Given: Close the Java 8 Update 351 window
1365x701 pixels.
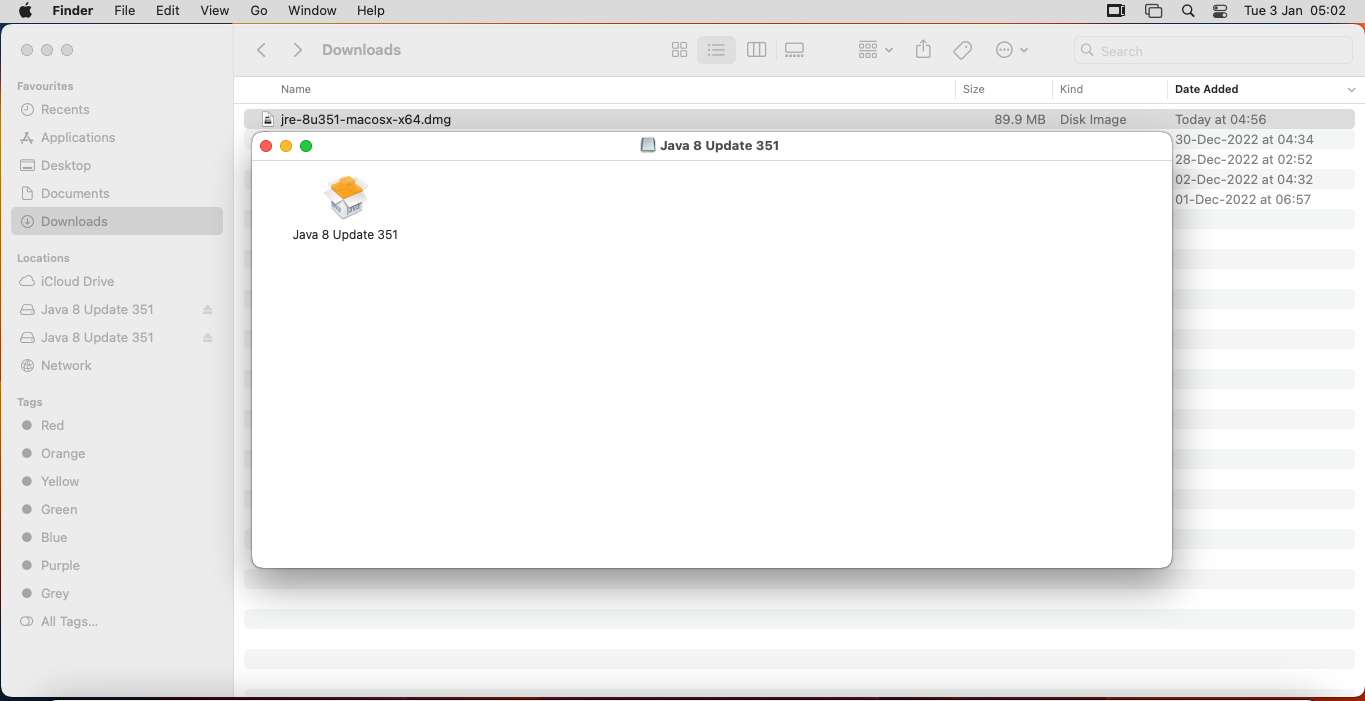Looking at the screenshot, I should (x=266, y=146).
